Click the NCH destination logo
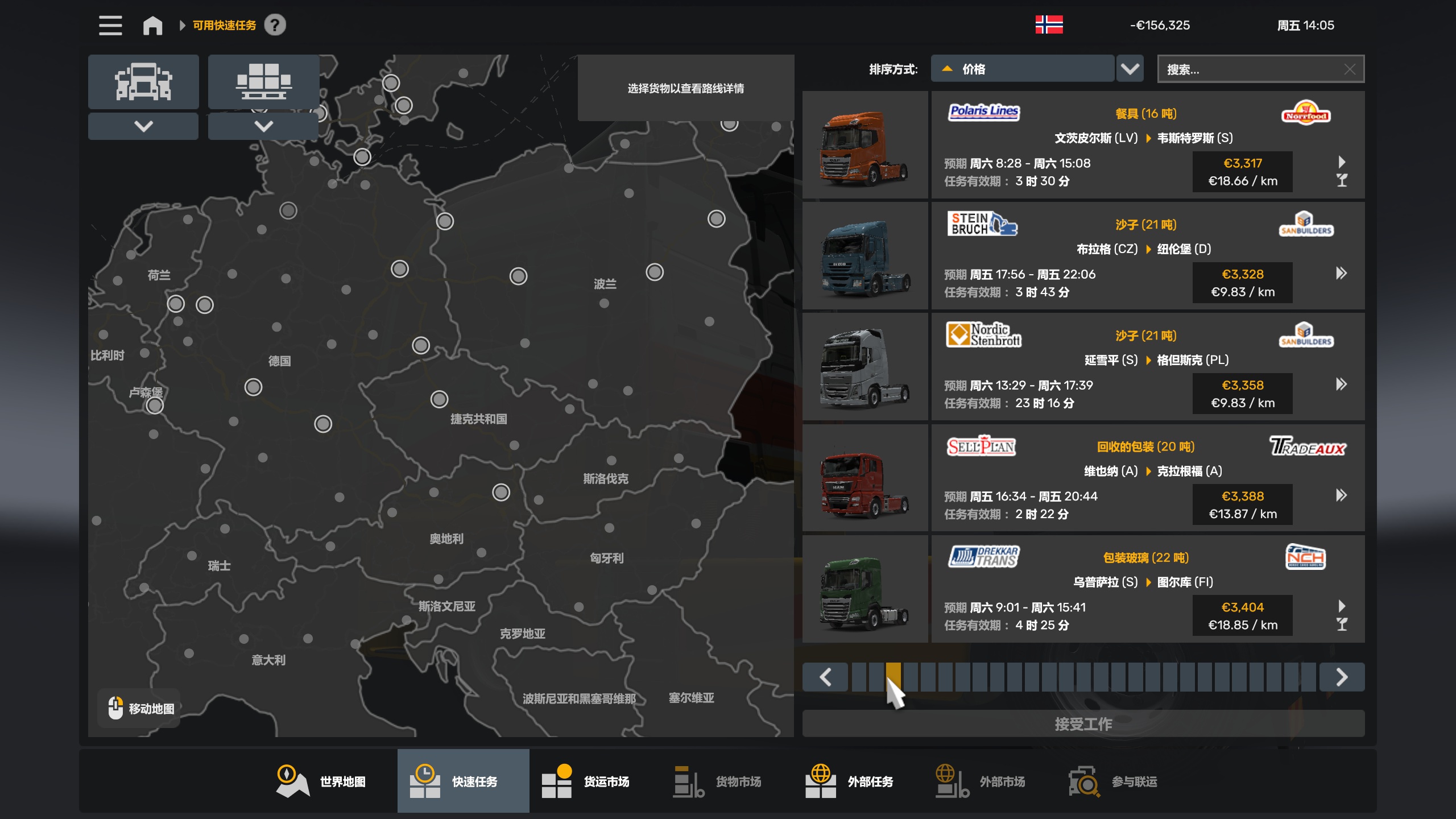This screenshot has height=819, width=1456. [1306, 557]
